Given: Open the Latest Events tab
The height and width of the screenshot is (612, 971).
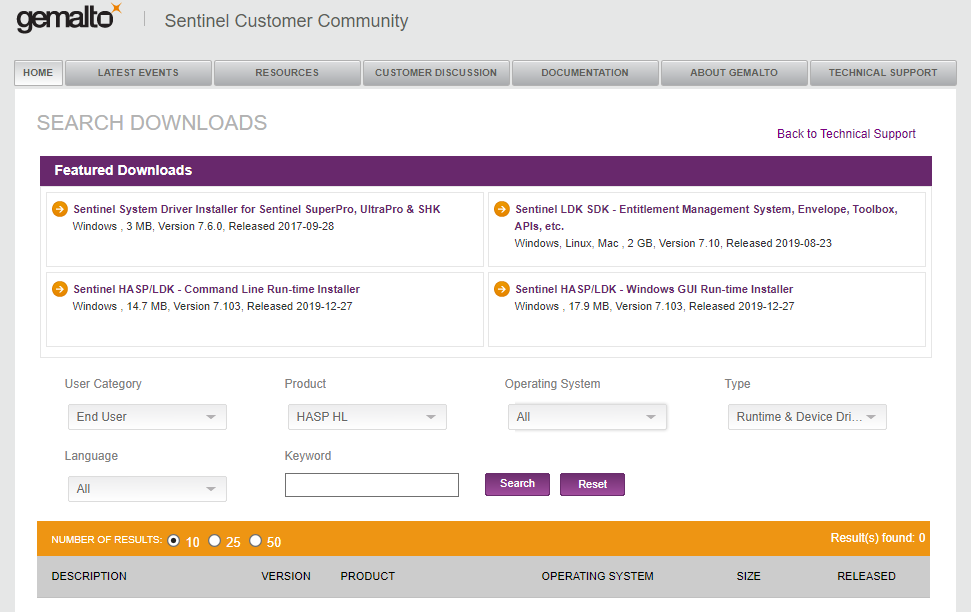Looking at the screenshot, I should pyautogui.click(x=138, y=72).
